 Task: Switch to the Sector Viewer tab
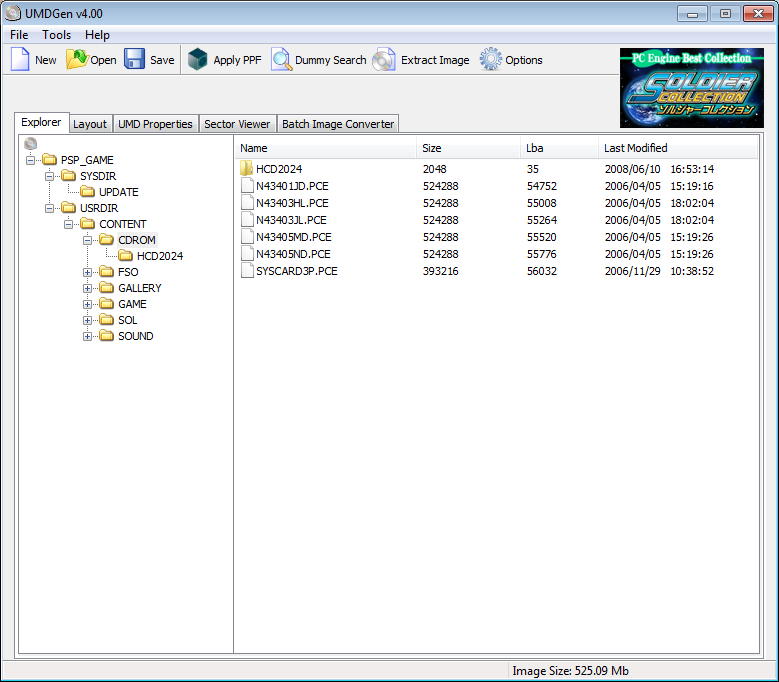[x=237, y=124]
